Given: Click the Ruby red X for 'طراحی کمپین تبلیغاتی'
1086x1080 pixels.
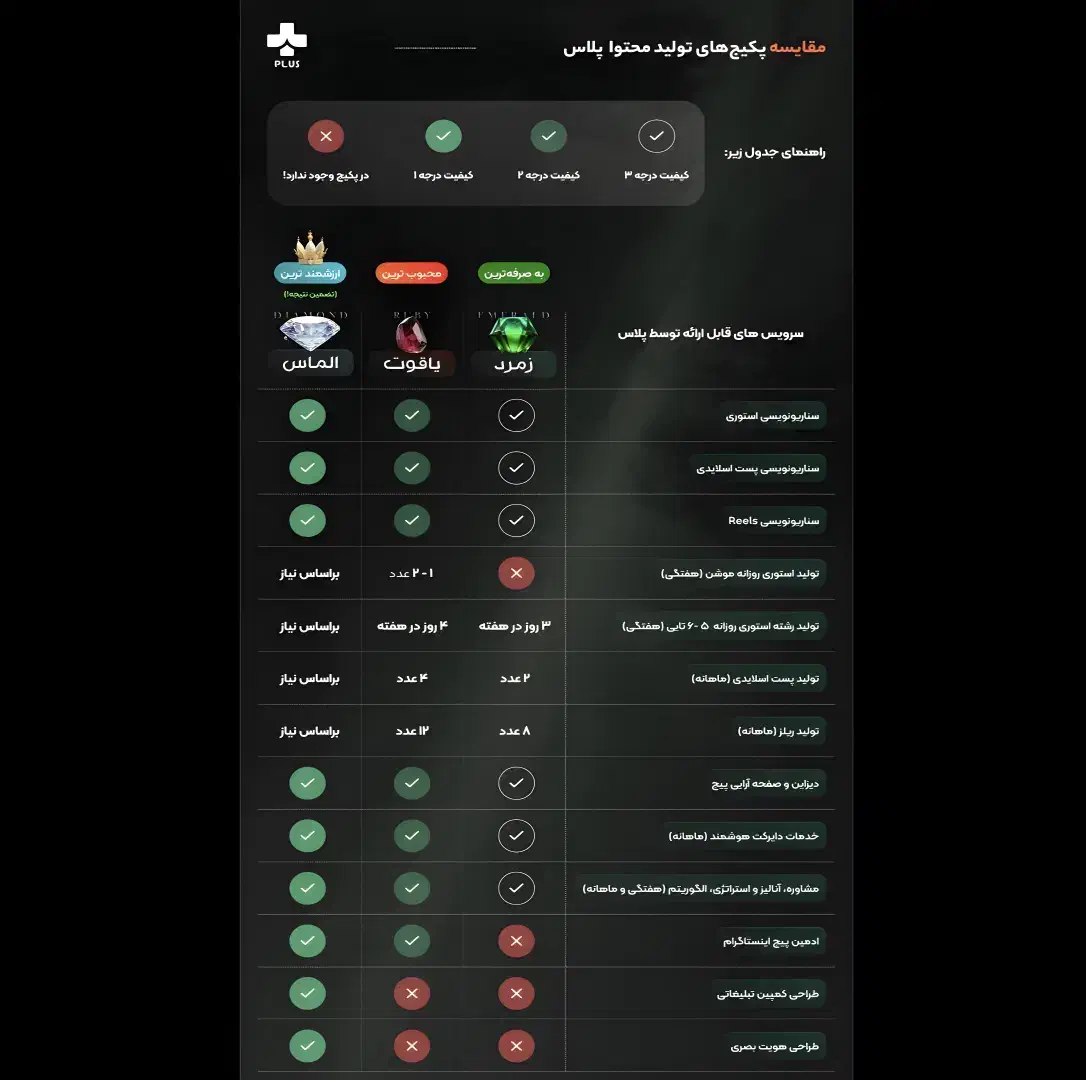Looking at the screenshot, I should tap(412, 994).
